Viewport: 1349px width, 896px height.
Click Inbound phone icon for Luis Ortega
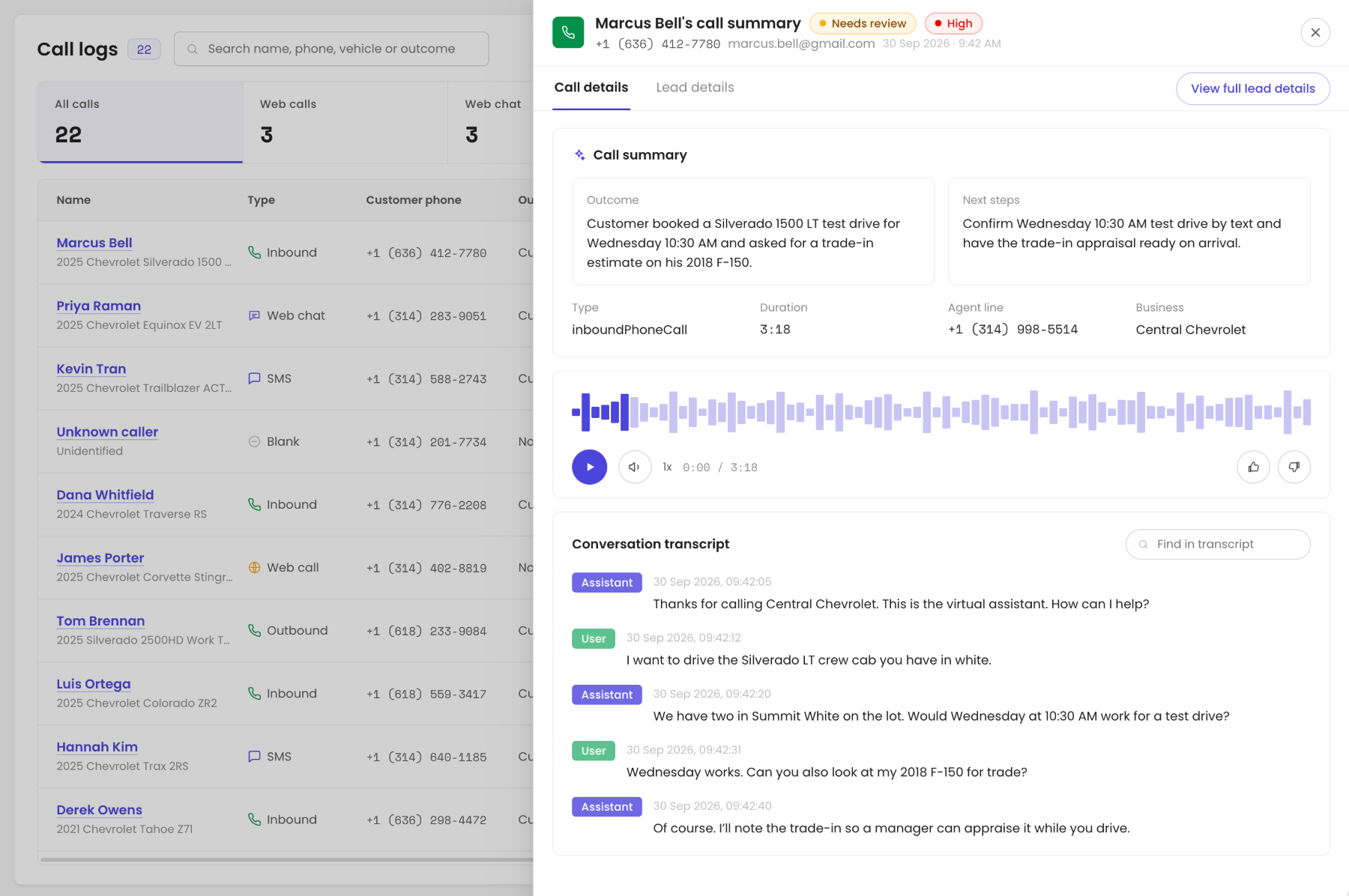[x=255, y=693]
